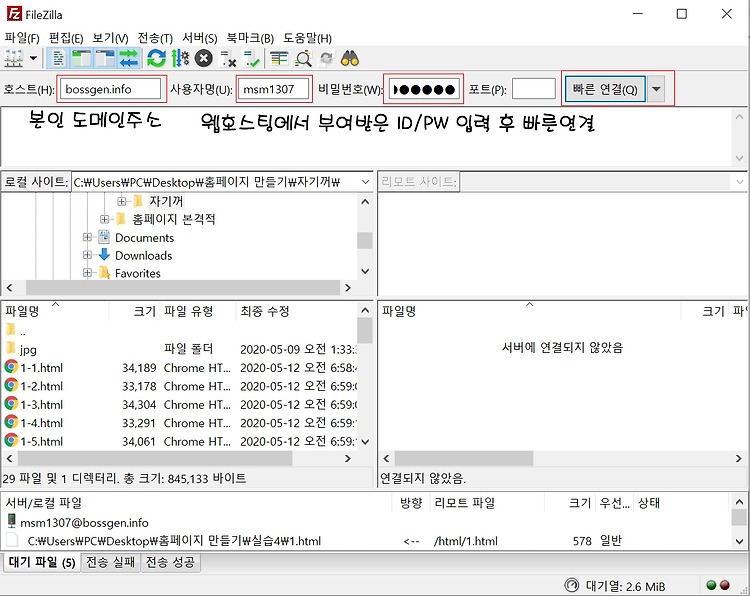Click the 빠른 연결(Q) button
The width and height of the screenshot is (750, 596).
pos(605,89)
